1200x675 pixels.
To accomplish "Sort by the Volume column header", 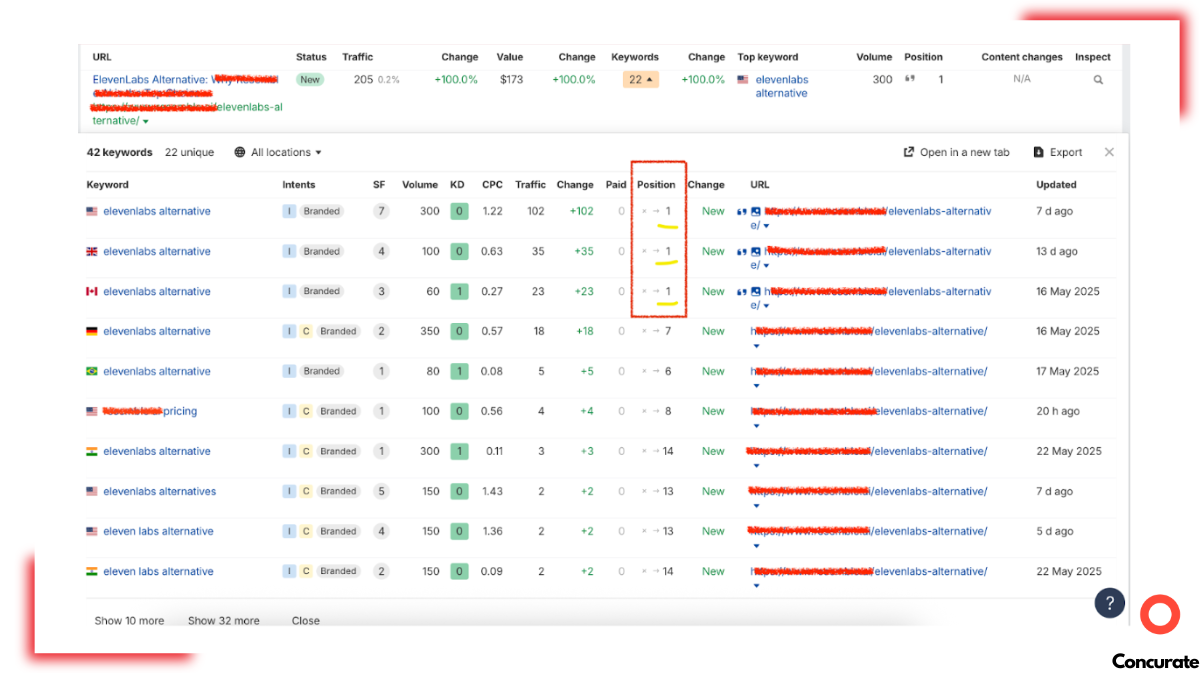I will pos(421,184).
